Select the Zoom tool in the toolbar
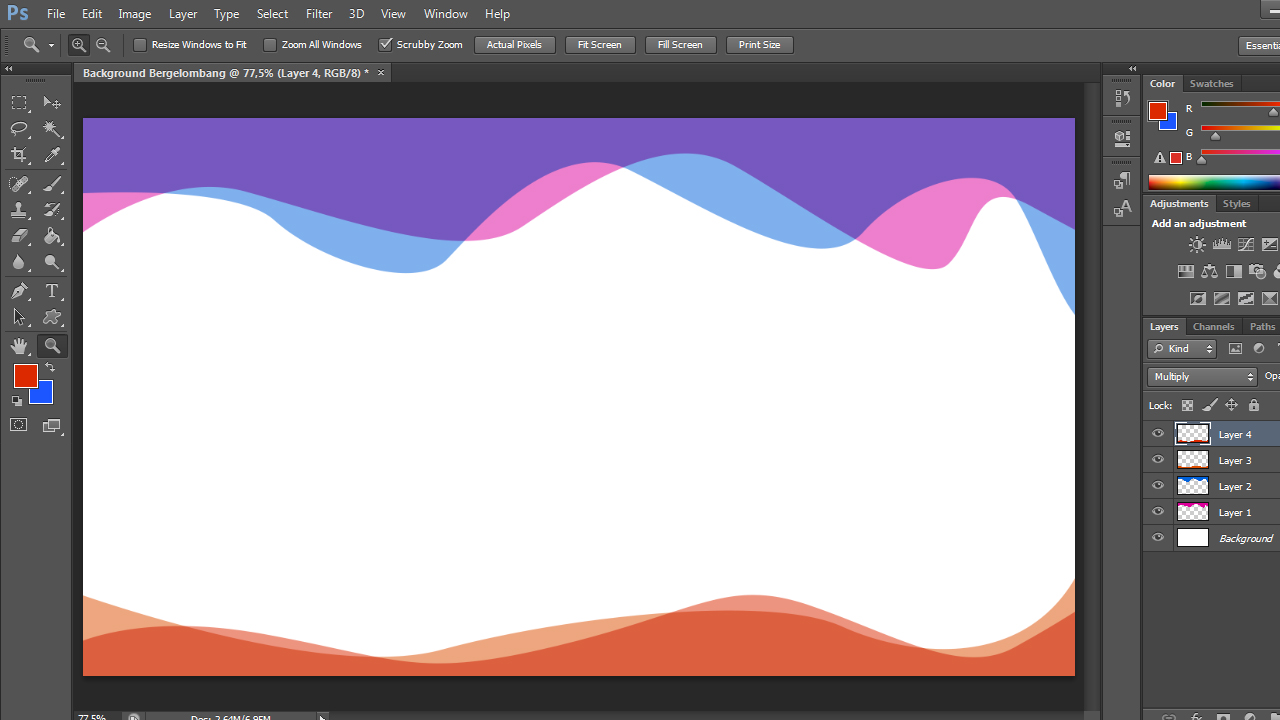The height and width of the screenshot is (720, 1280). 52,345
